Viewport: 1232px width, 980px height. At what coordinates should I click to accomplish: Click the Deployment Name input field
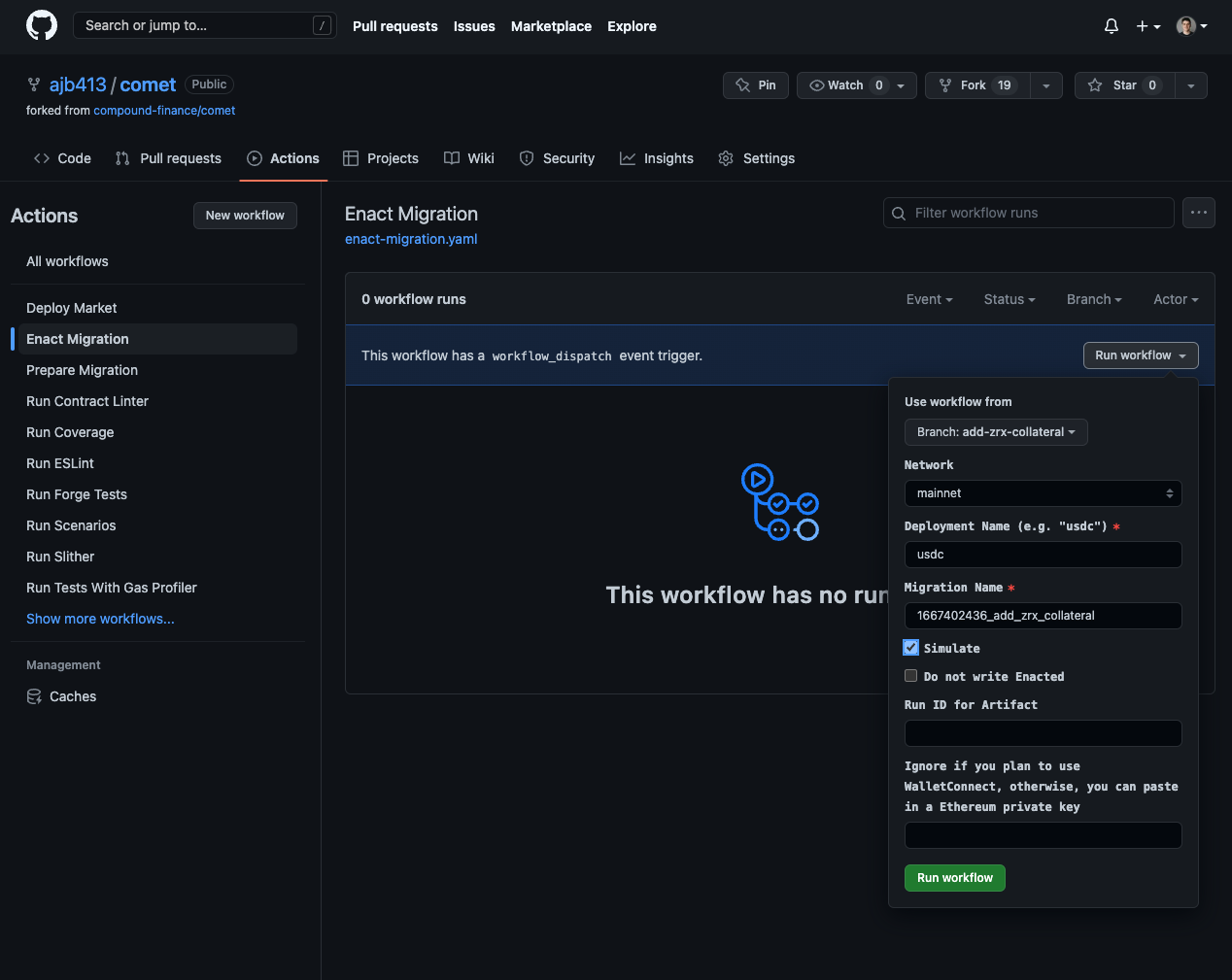pos(1044,555)
